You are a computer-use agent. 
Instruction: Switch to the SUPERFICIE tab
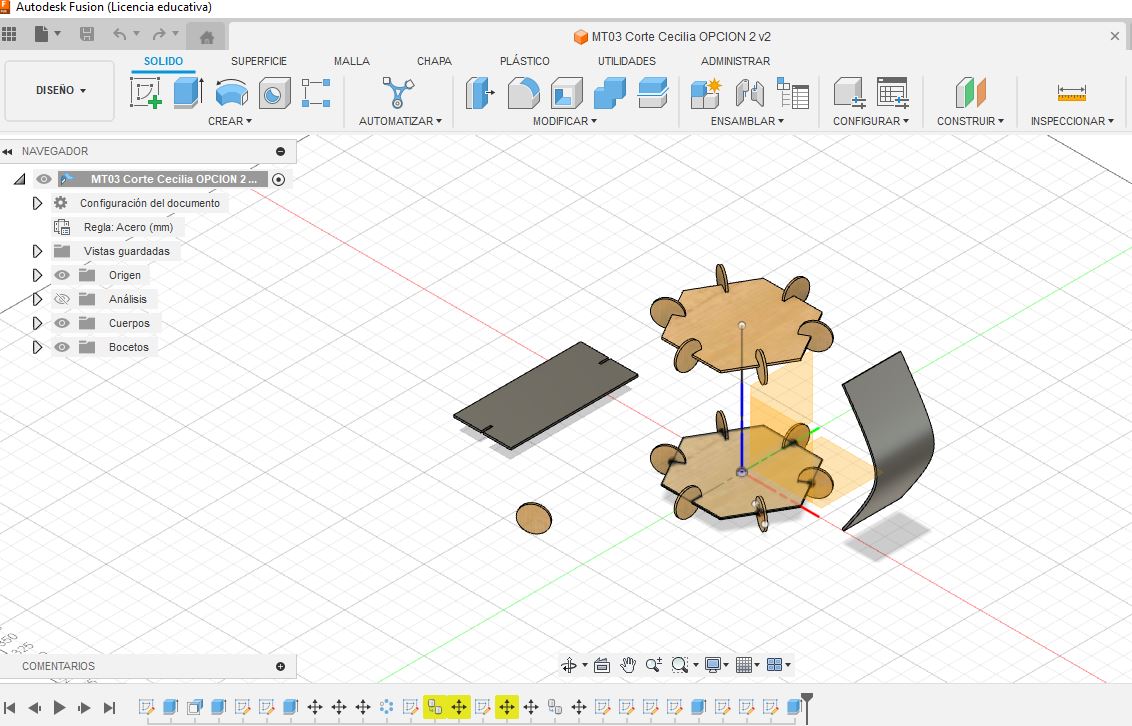point(258,61)
